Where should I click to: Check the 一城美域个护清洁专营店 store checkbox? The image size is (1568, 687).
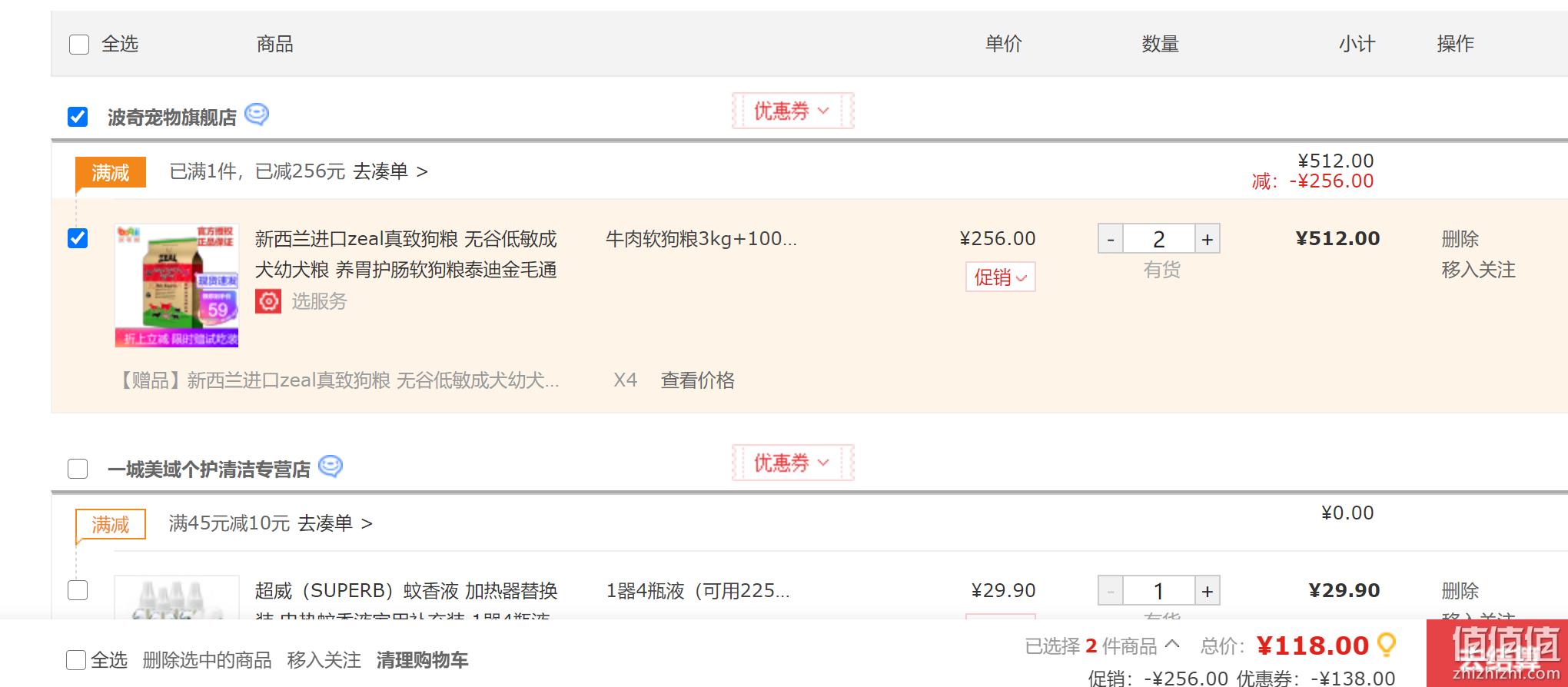click(x=78, y=469)
